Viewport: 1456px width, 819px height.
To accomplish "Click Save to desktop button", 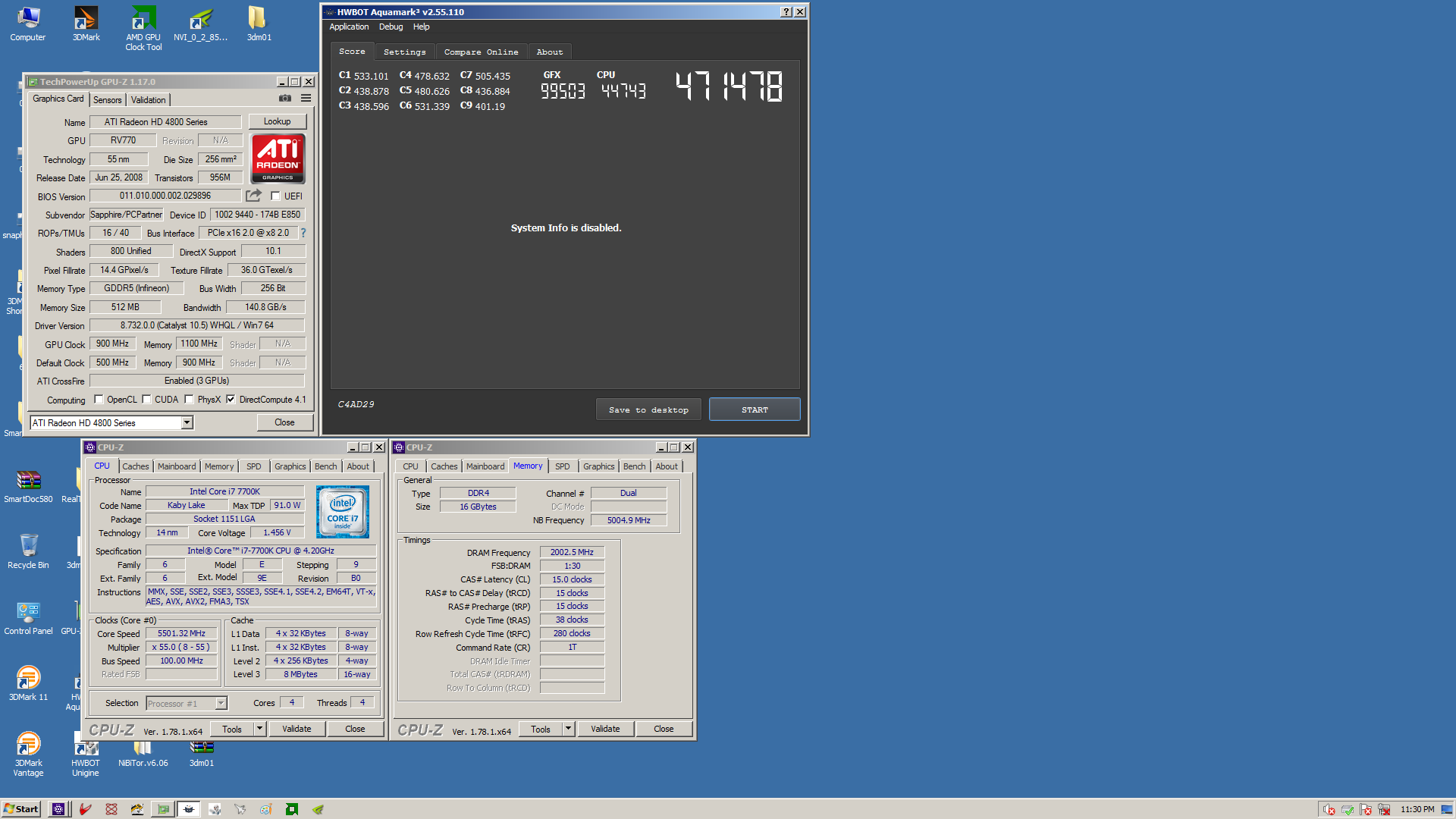I will pyautogui.click(x=648, y=409).
